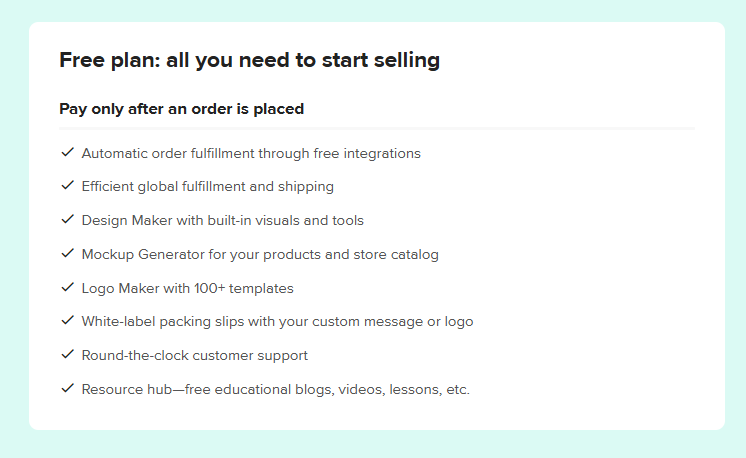Select 'Resource hub—free educational blogs' text

point(275,390)
